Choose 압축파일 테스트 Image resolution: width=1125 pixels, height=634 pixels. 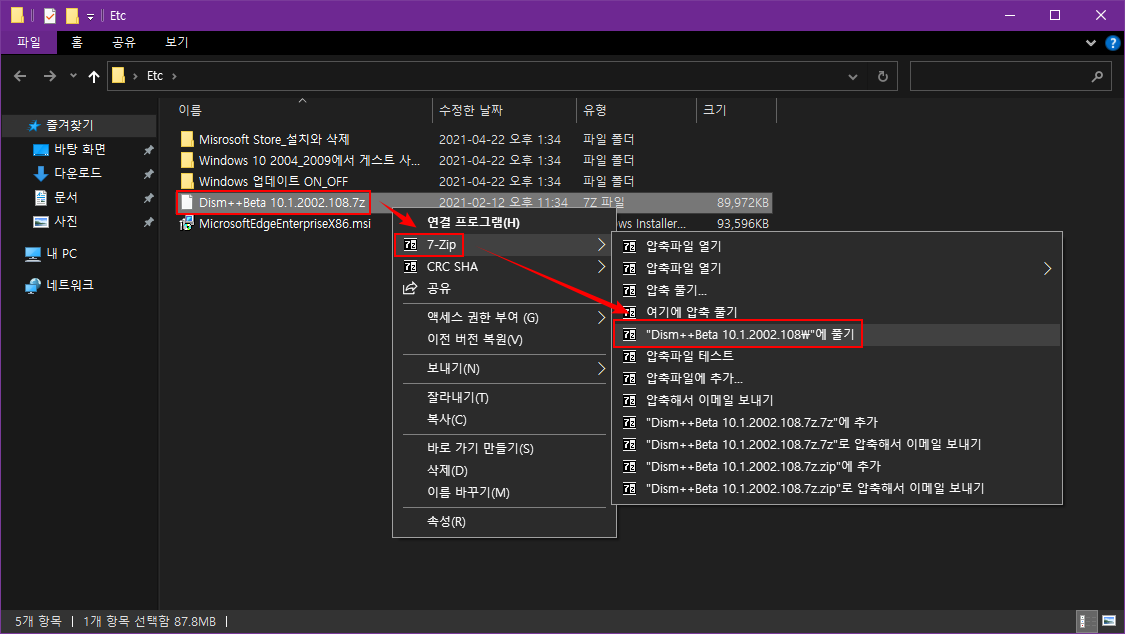pos(837,356)
